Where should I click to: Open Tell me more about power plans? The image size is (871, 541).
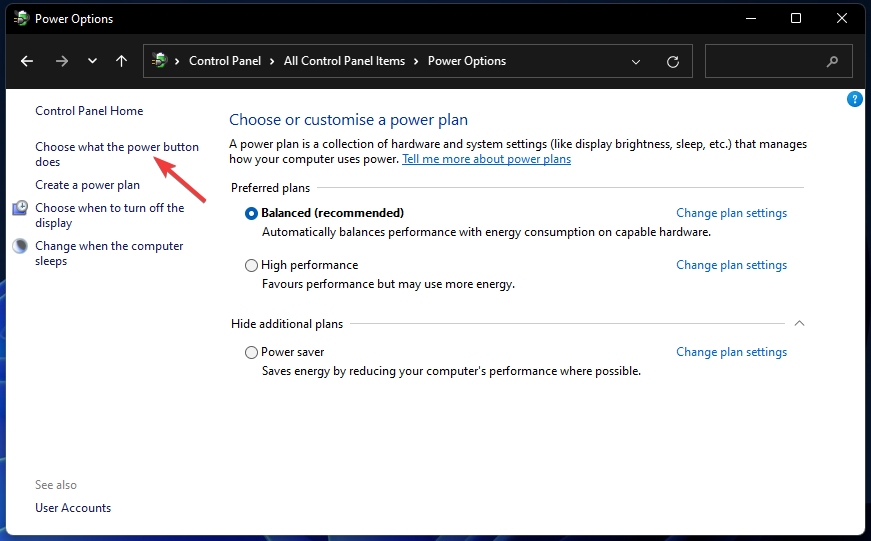coord(486,159)
